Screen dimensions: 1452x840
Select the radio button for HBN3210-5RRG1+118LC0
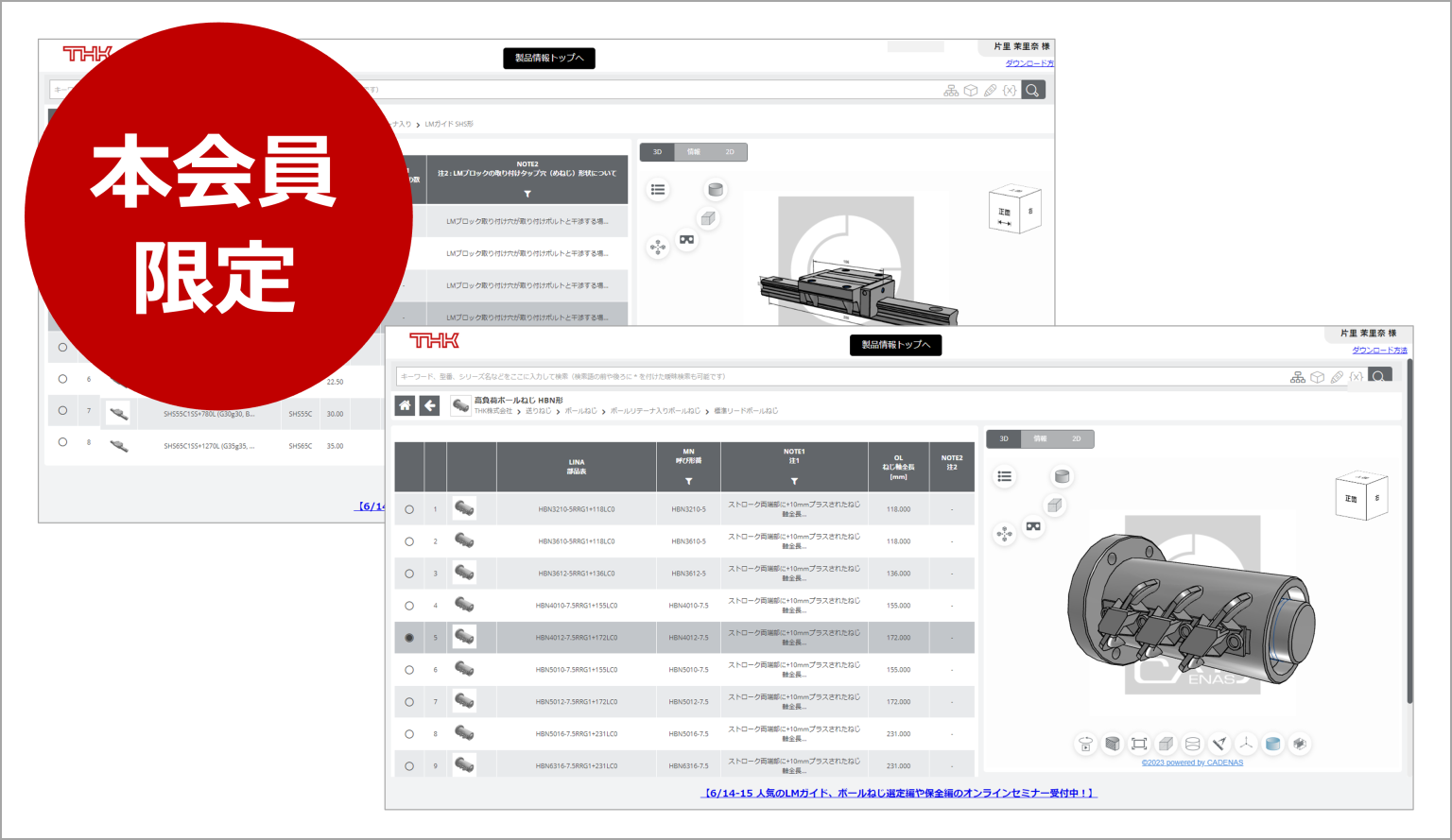409,508
